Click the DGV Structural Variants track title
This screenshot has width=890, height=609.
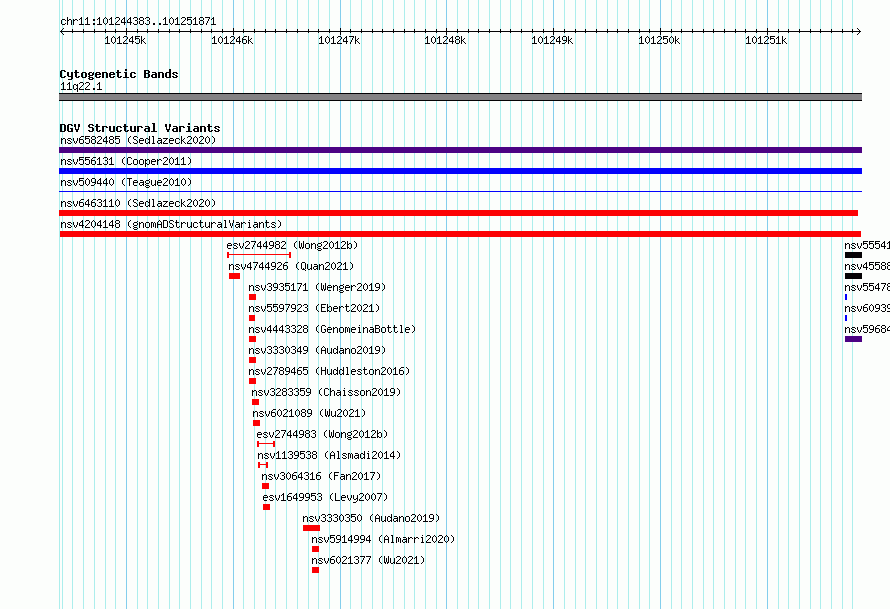point(140,128)
